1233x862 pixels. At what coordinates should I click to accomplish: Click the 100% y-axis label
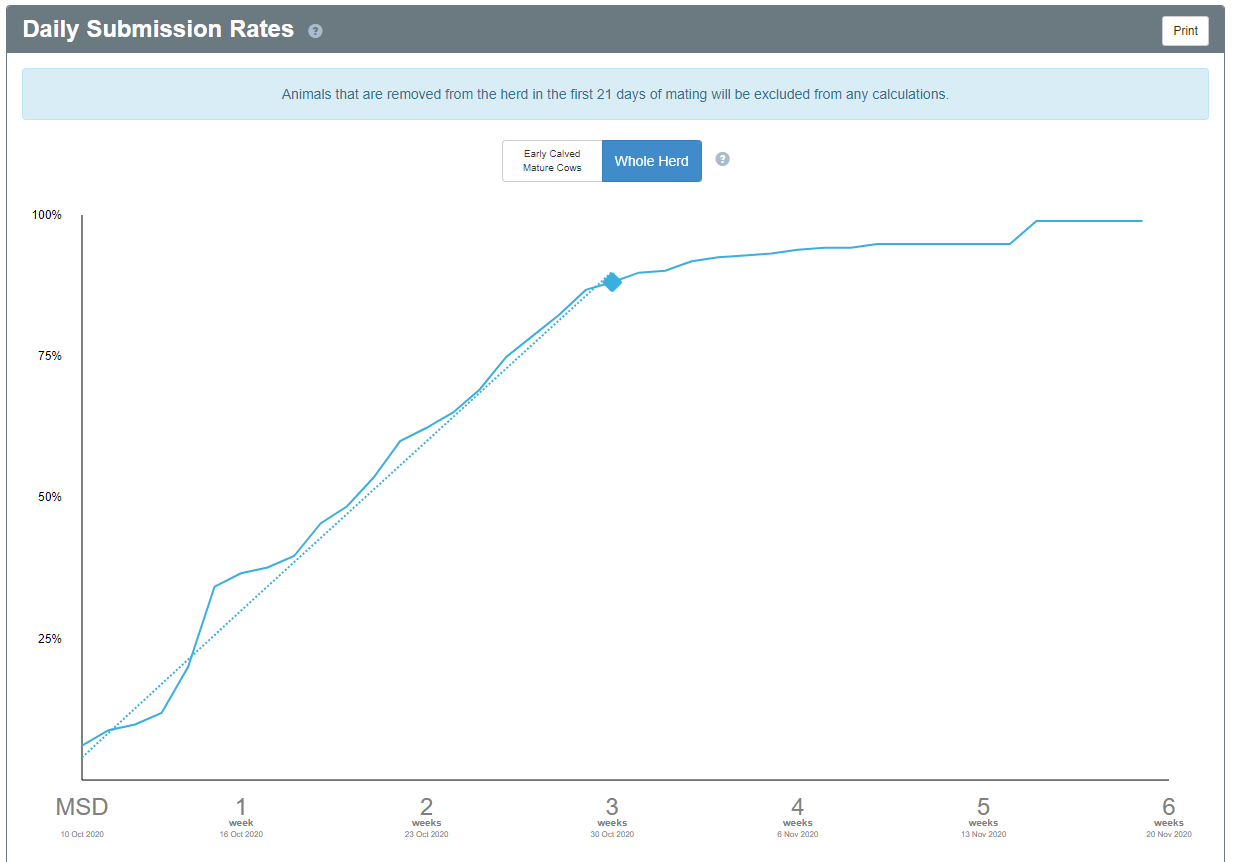[47, 215]
